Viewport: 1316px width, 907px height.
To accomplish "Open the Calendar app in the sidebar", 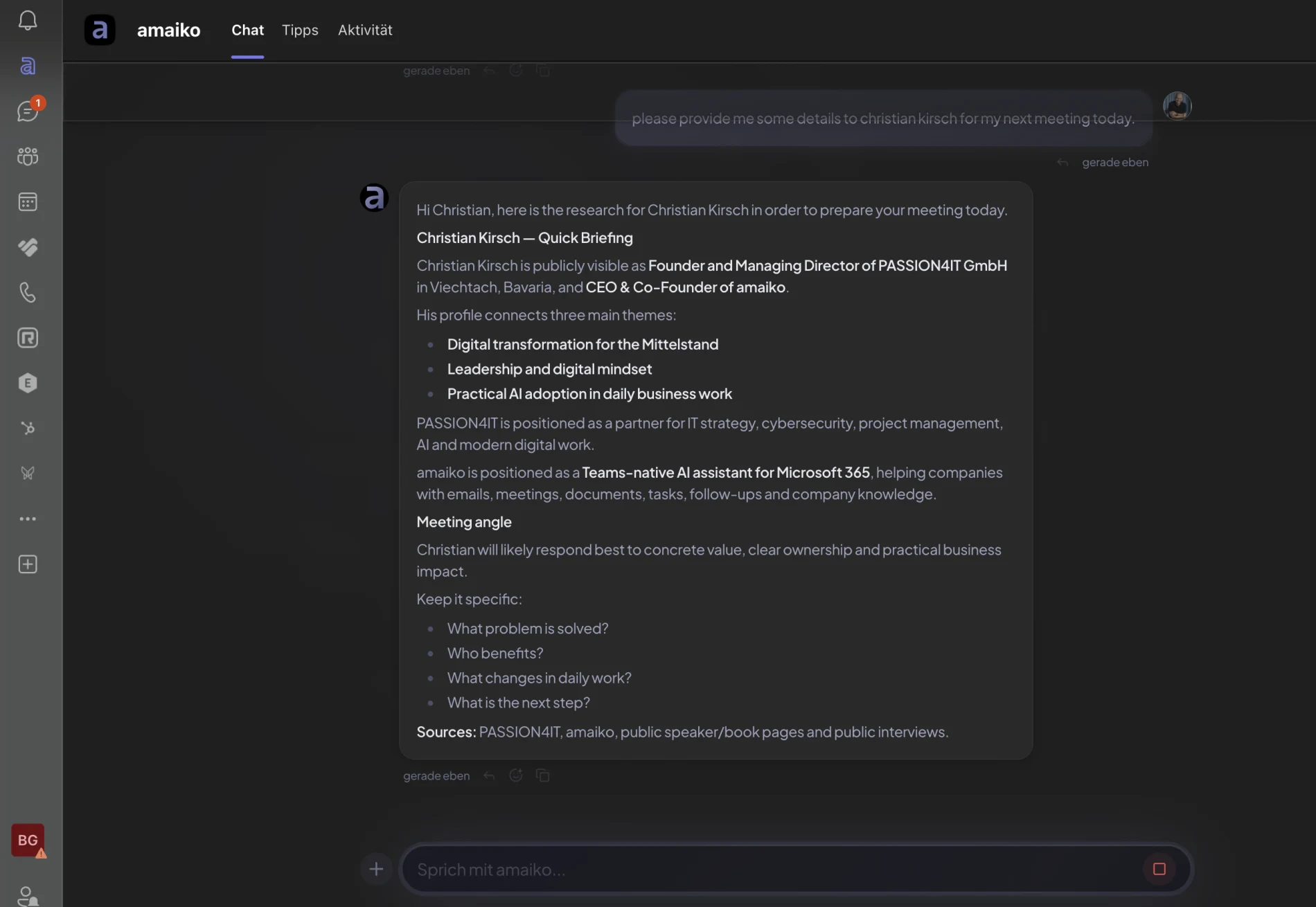I will (28, 202).
